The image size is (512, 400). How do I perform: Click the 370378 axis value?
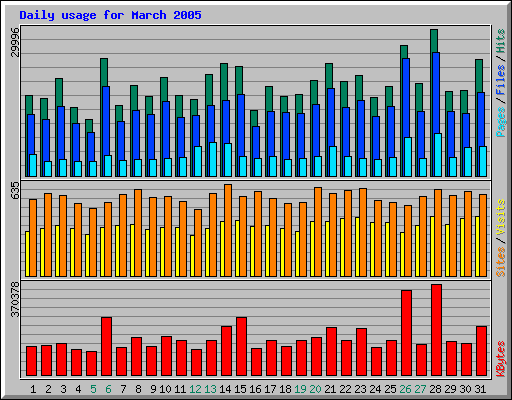pos(15,300)
